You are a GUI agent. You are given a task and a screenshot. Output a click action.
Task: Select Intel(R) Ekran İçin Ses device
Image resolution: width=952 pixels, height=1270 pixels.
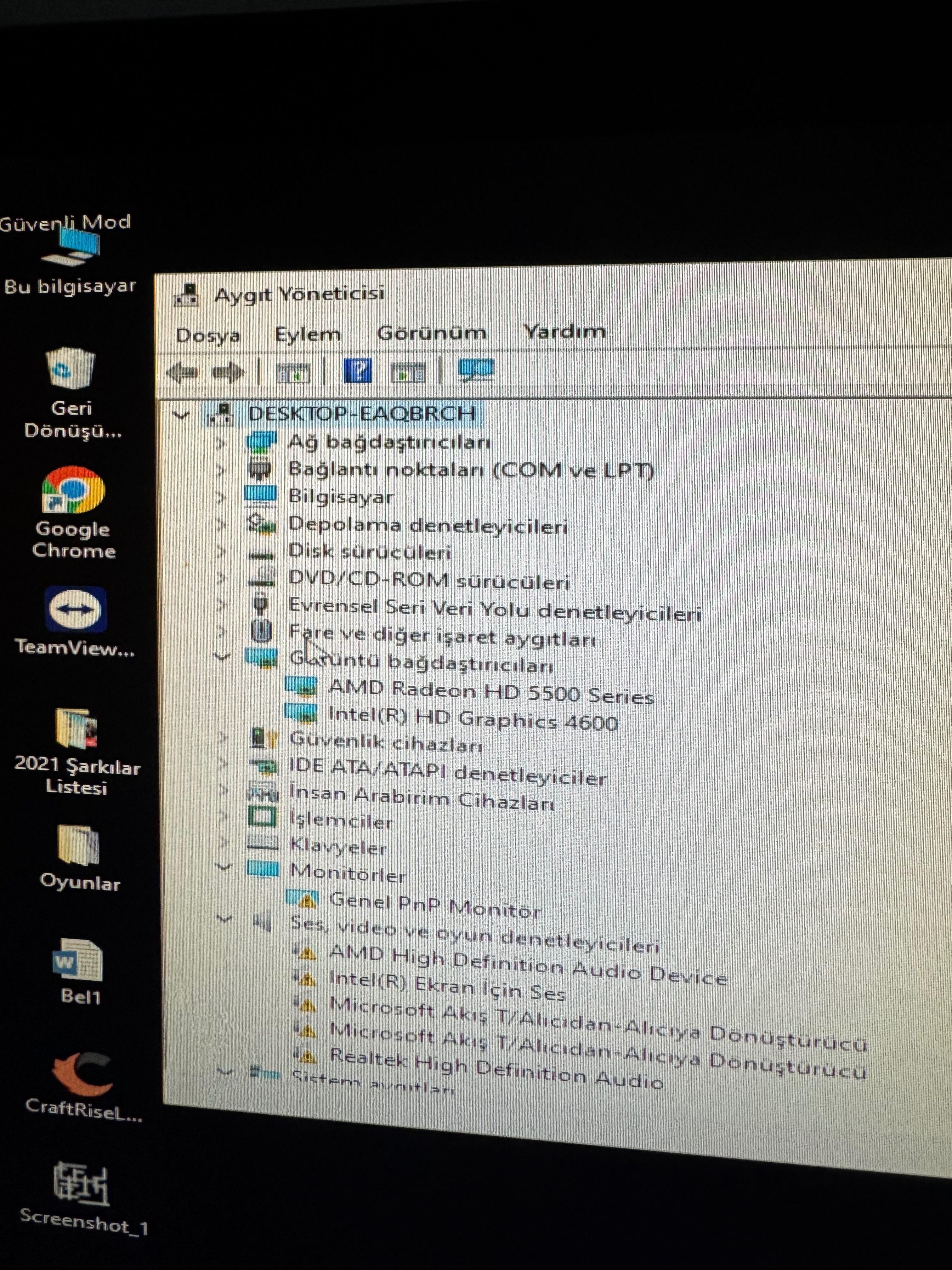click(447, 986)
